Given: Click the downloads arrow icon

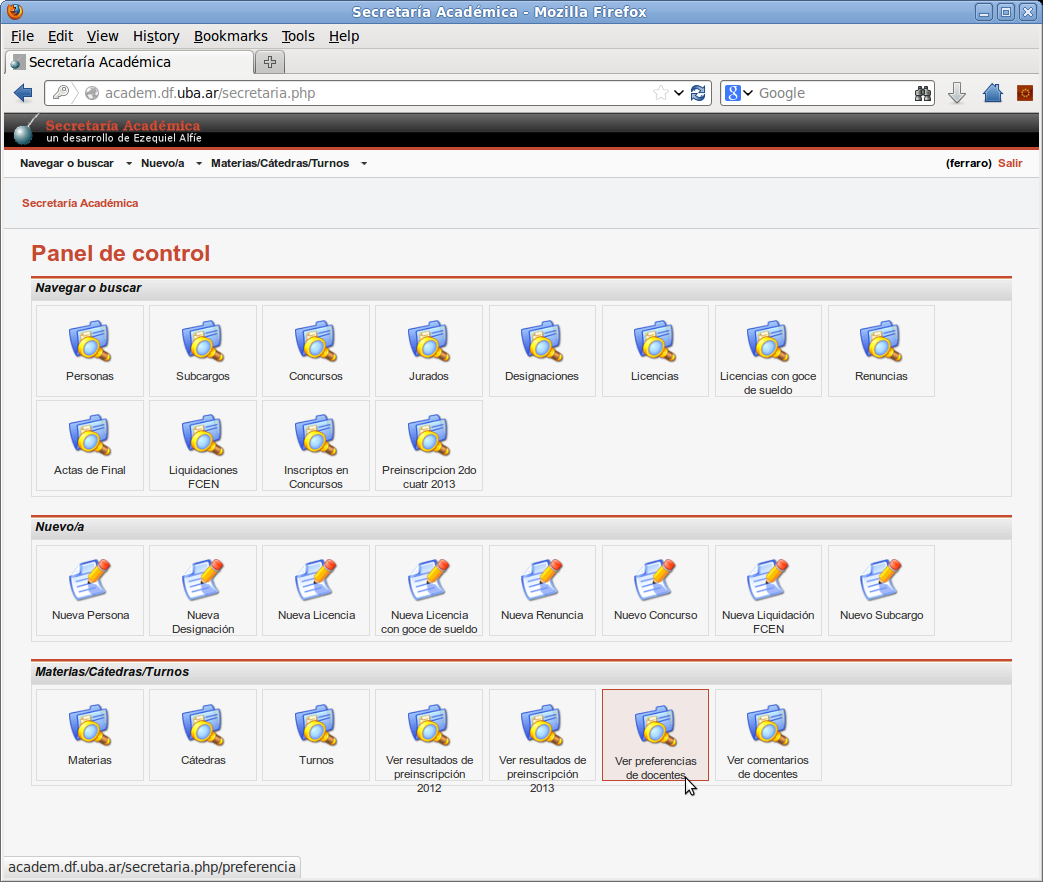Looking at the screenshot, I should (x=957, y=93).
